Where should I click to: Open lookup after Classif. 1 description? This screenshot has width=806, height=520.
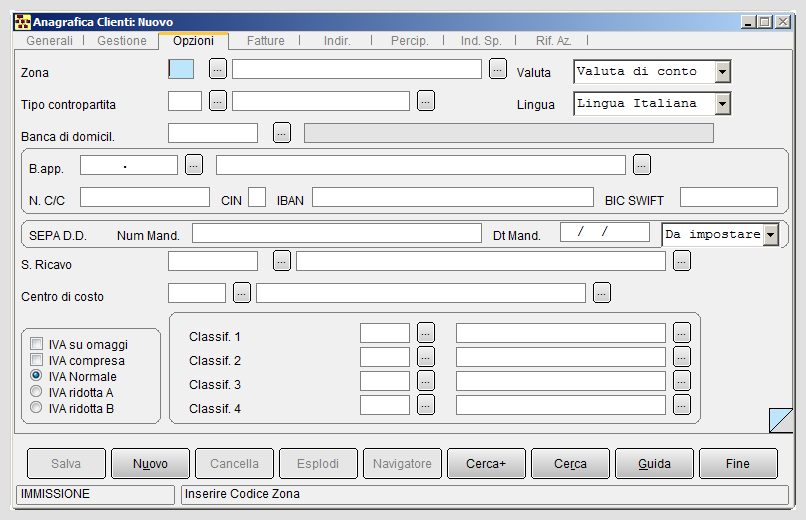pyautogui.click(x=682, y=332)
